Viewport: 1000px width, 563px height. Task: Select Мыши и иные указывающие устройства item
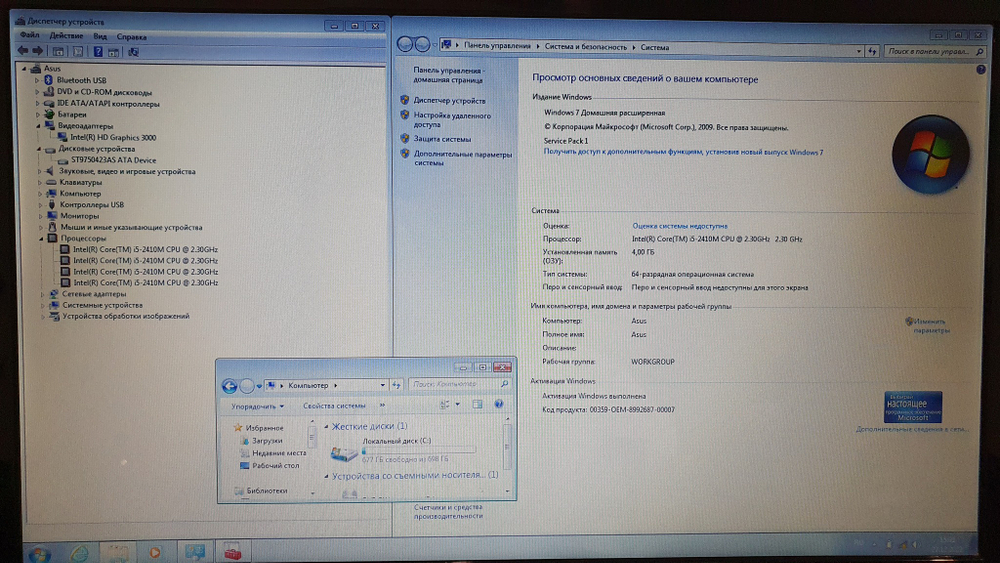[131, 228]
